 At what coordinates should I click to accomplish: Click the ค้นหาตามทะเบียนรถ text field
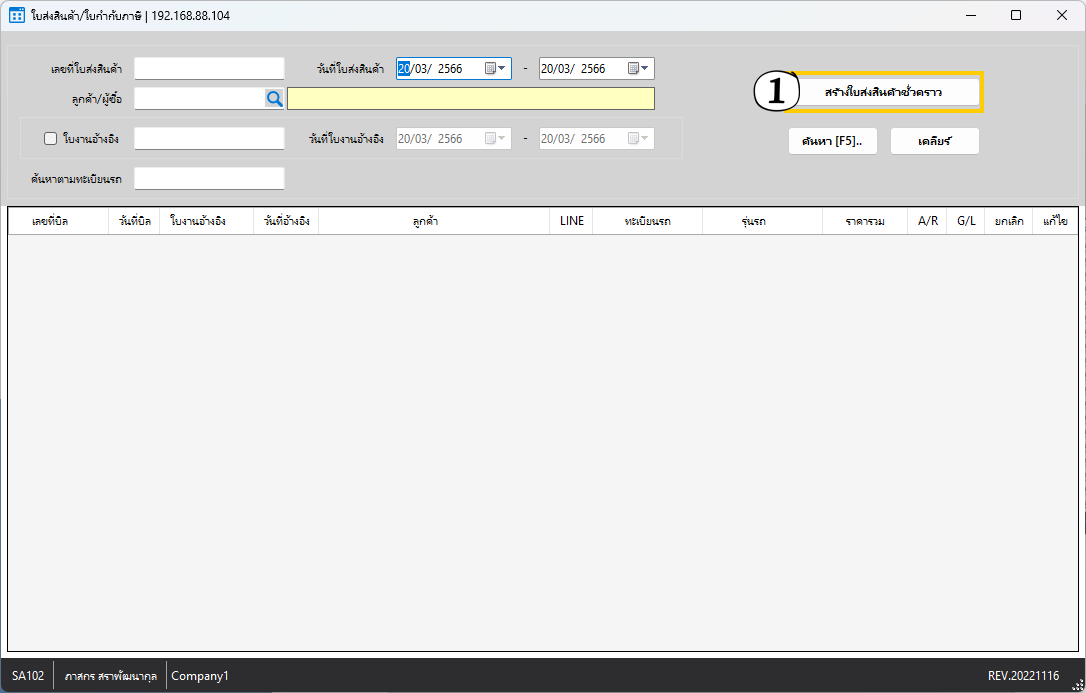point(209,178)
